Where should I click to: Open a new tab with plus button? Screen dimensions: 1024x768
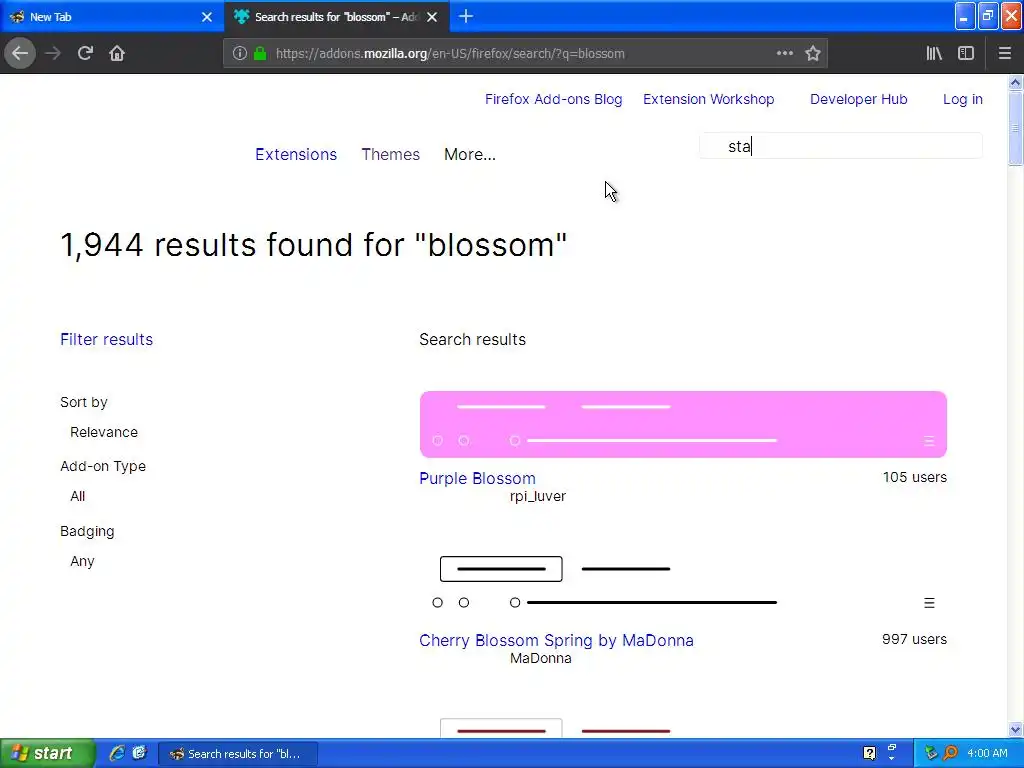pos(466,17)
